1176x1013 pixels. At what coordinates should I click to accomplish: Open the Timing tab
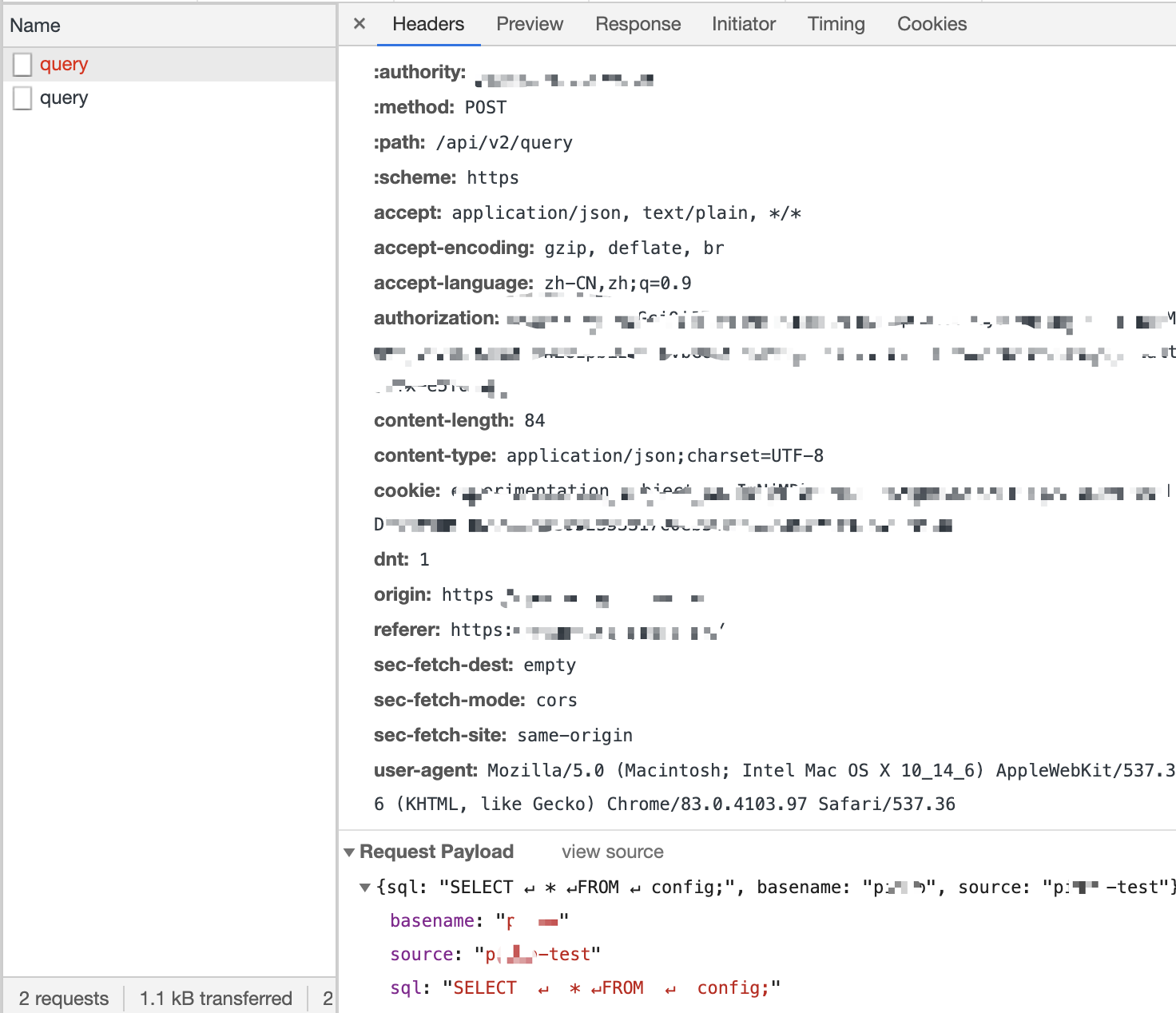836,24
